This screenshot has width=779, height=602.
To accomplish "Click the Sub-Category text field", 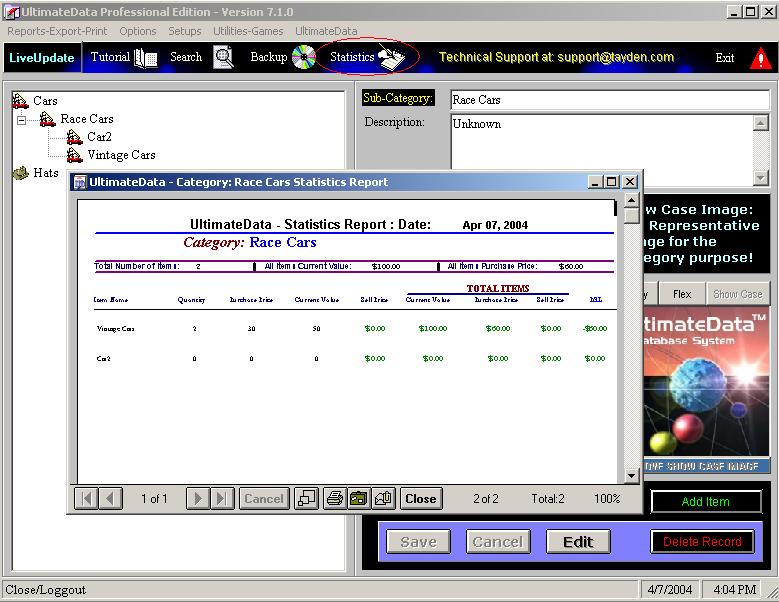I will (x=609, y=100).
